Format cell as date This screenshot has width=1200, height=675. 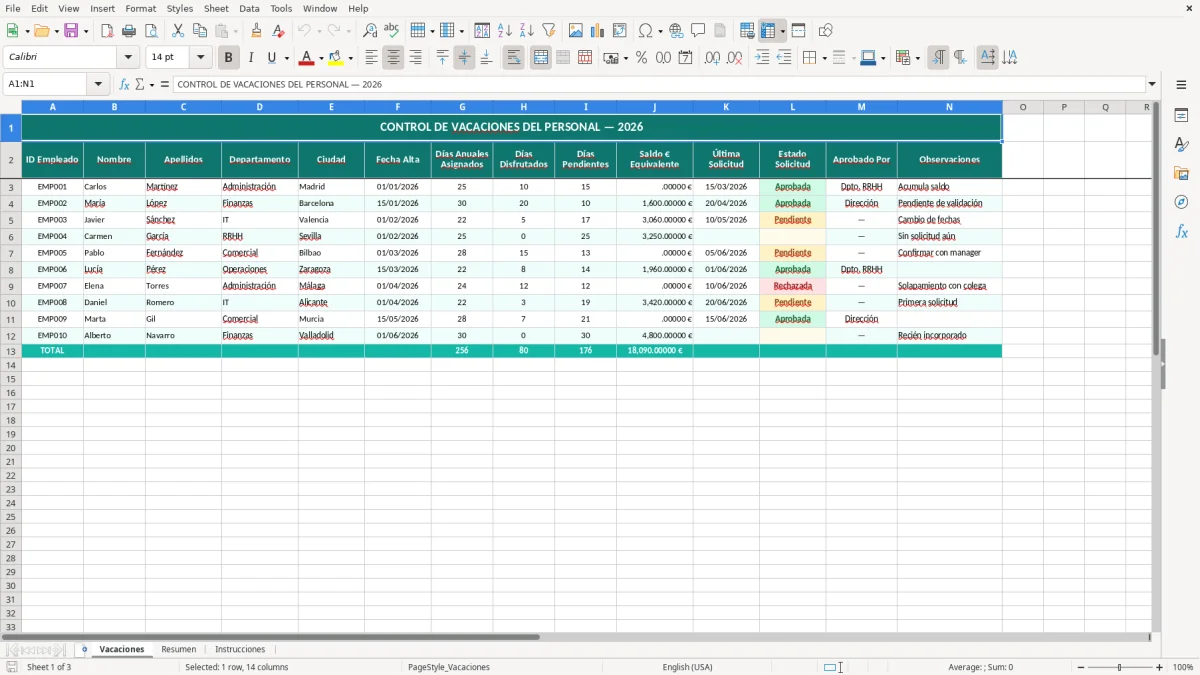[x=685, y=58]
